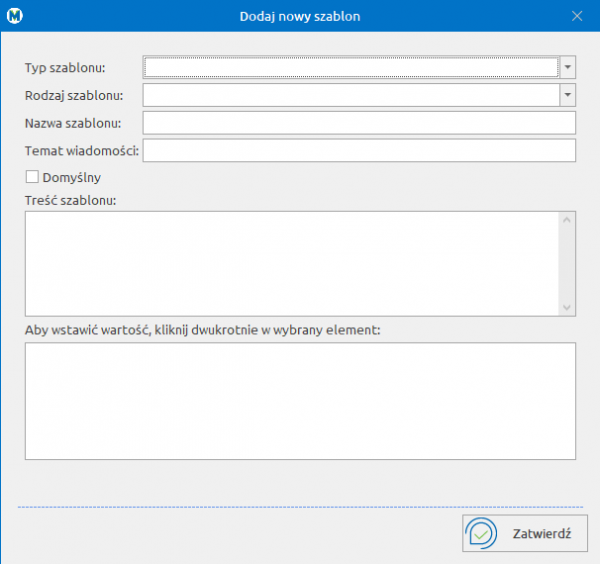
Task: Click the M application logo icon
Action: [x=15, y=16]
